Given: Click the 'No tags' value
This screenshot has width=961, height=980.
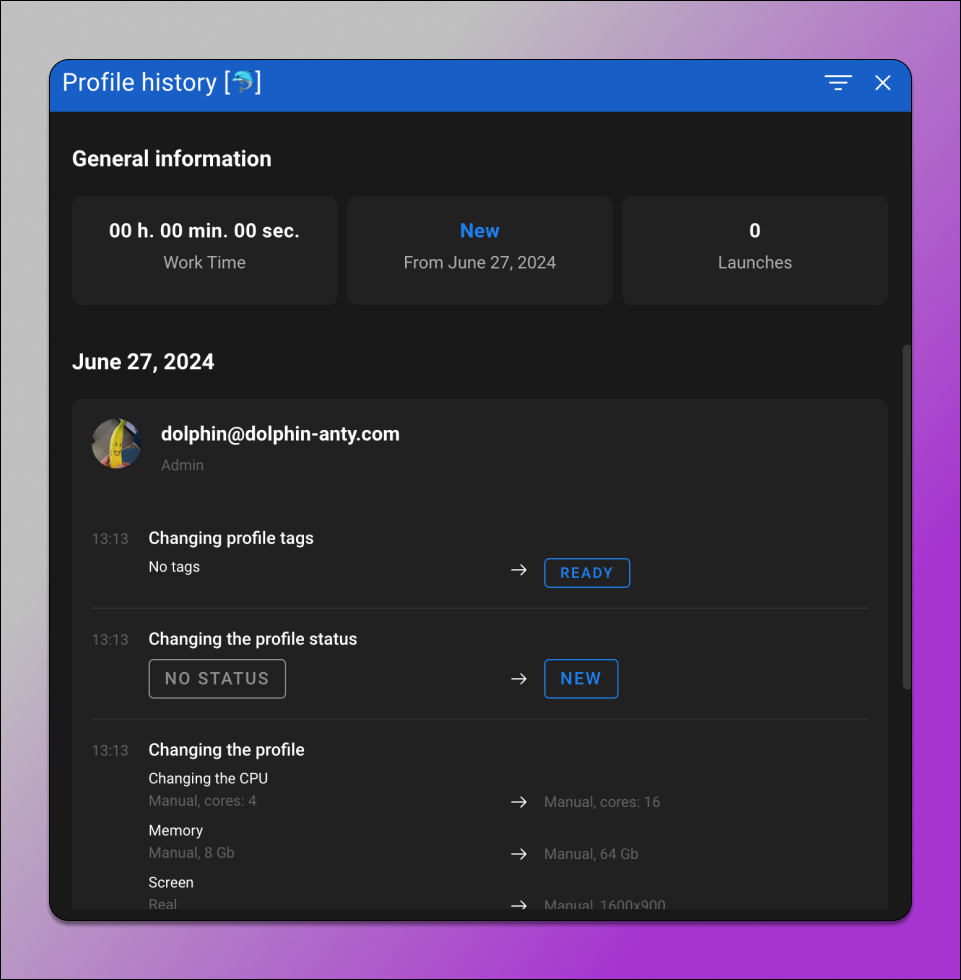Looking at the screenshot, I should point(174,567).
